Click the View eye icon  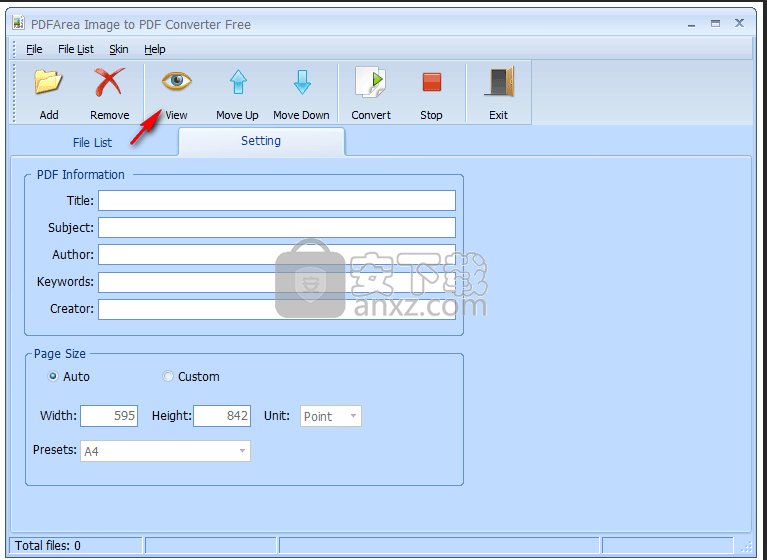[177, 81]
